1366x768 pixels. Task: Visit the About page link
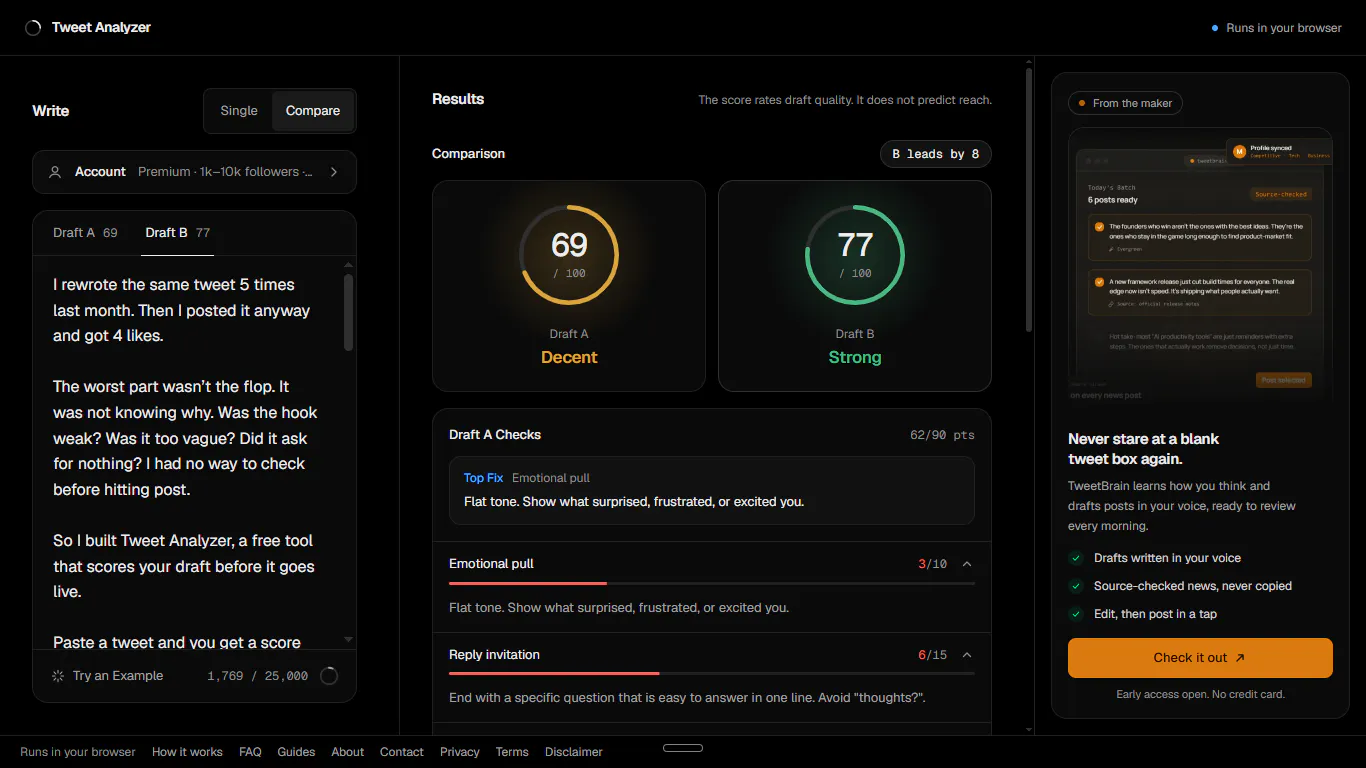[x=348, y=752]
